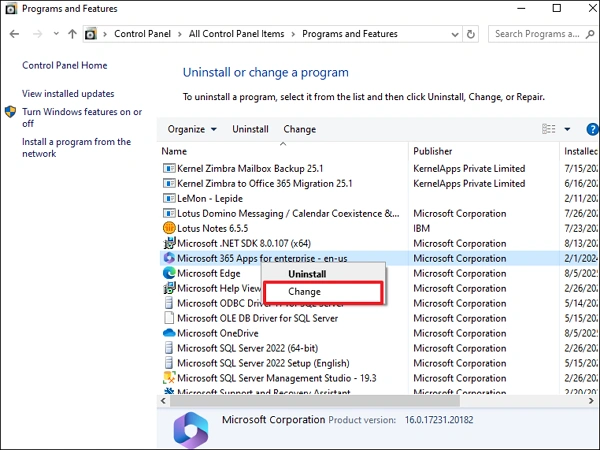This screenshot has height=450, width=600.
Task: Go back with the back arrow
Action: coord(14,34)
